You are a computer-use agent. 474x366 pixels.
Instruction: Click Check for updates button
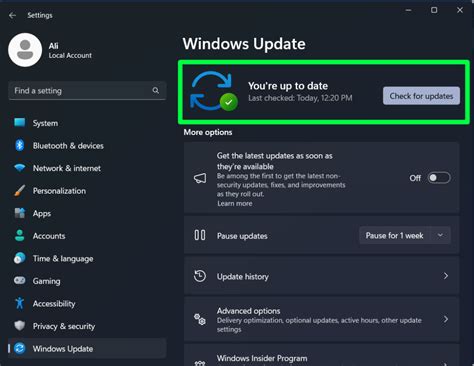[x=421, y=96]
